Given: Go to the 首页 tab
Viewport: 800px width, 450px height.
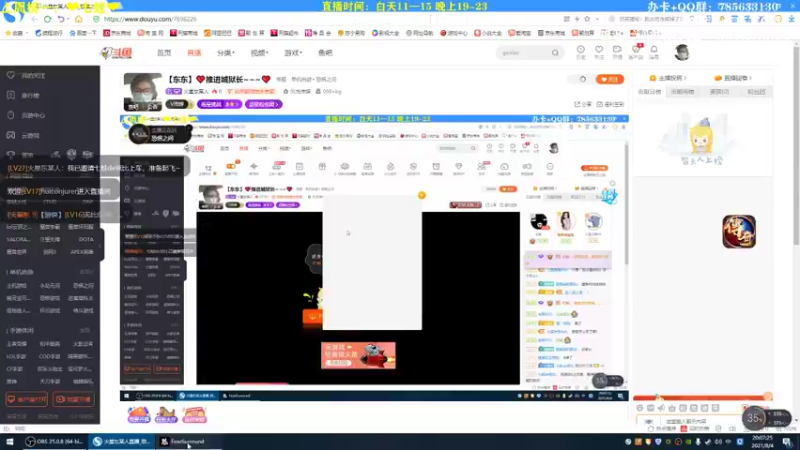Looking at the screenshot, I should [x=164, y=53].
